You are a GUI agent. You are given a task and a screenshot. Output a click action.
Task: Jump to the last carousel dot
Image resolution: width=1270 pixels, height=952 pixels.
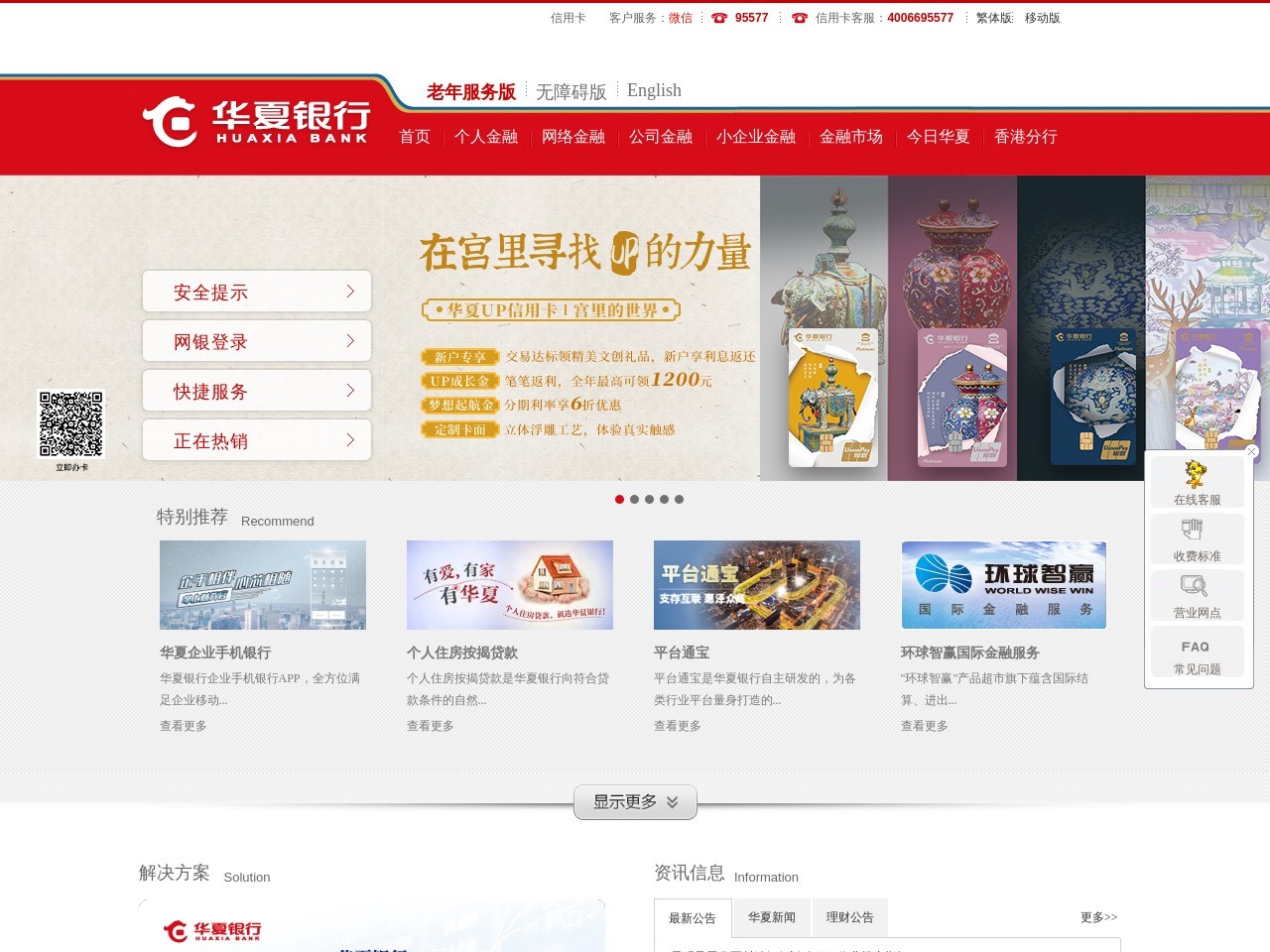coord(680,500)
